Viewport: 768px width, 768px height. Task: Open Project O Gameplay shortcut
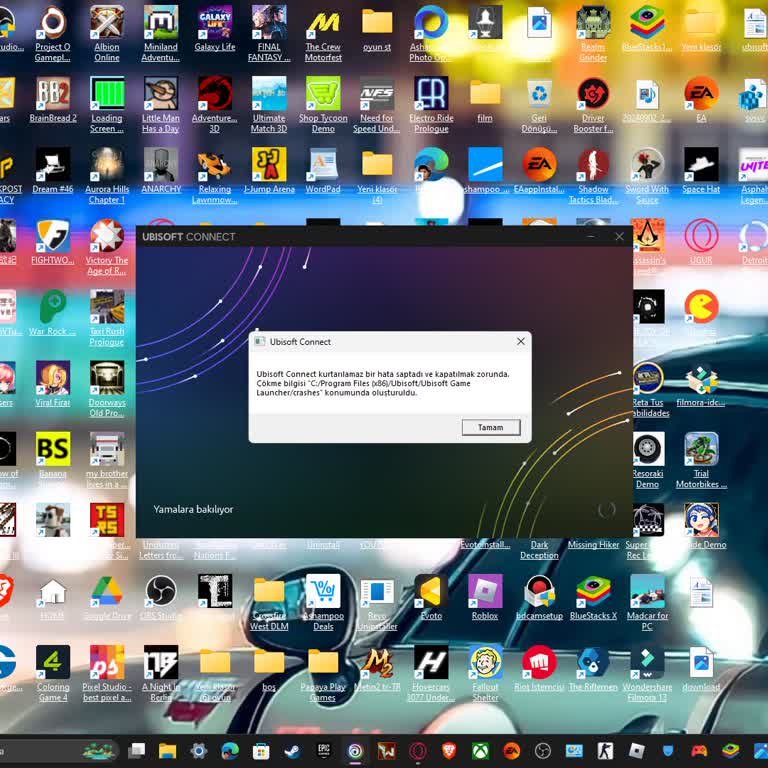(53, 34)
